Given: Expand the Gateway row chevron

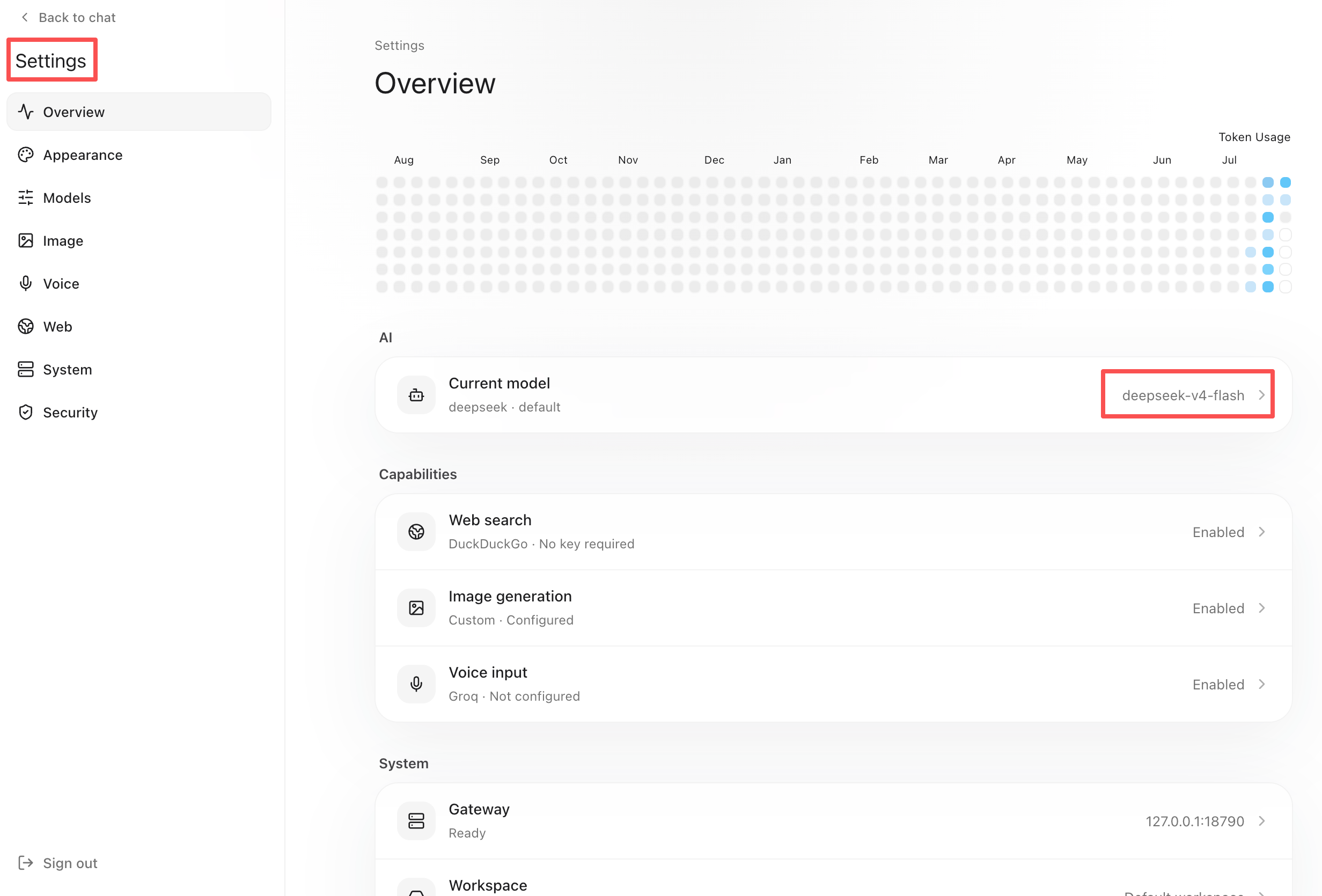Looking at the screenshot, I should [x=1261, y=820].
